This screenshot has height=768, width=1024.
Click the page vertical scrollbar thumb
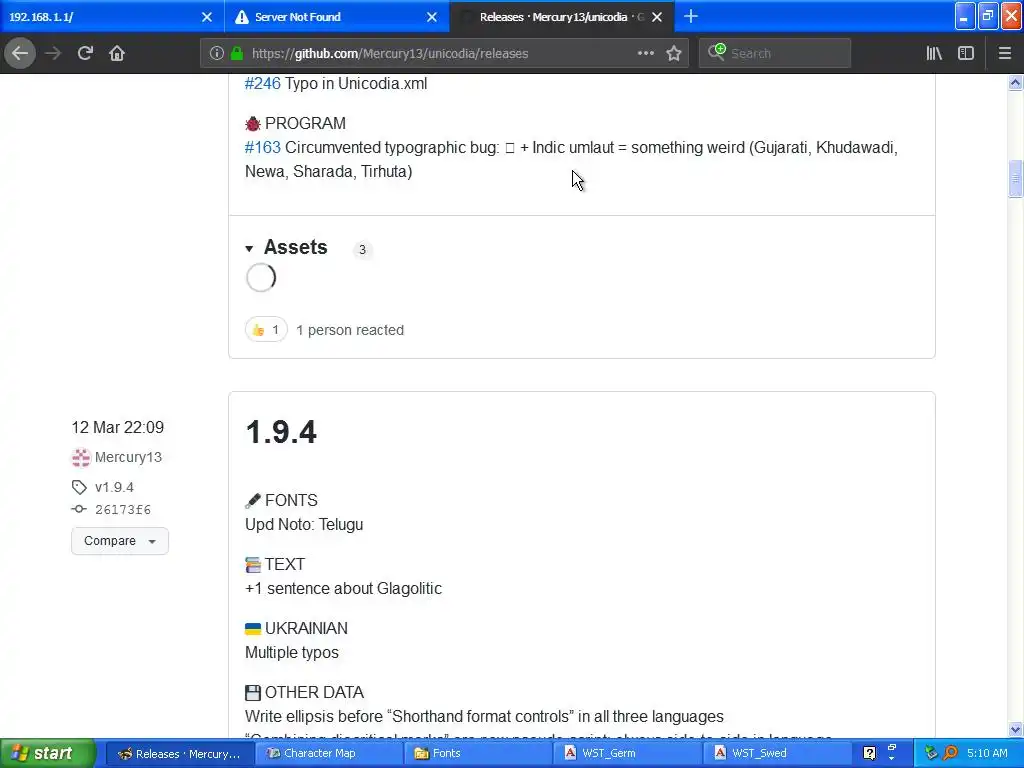1015,178
